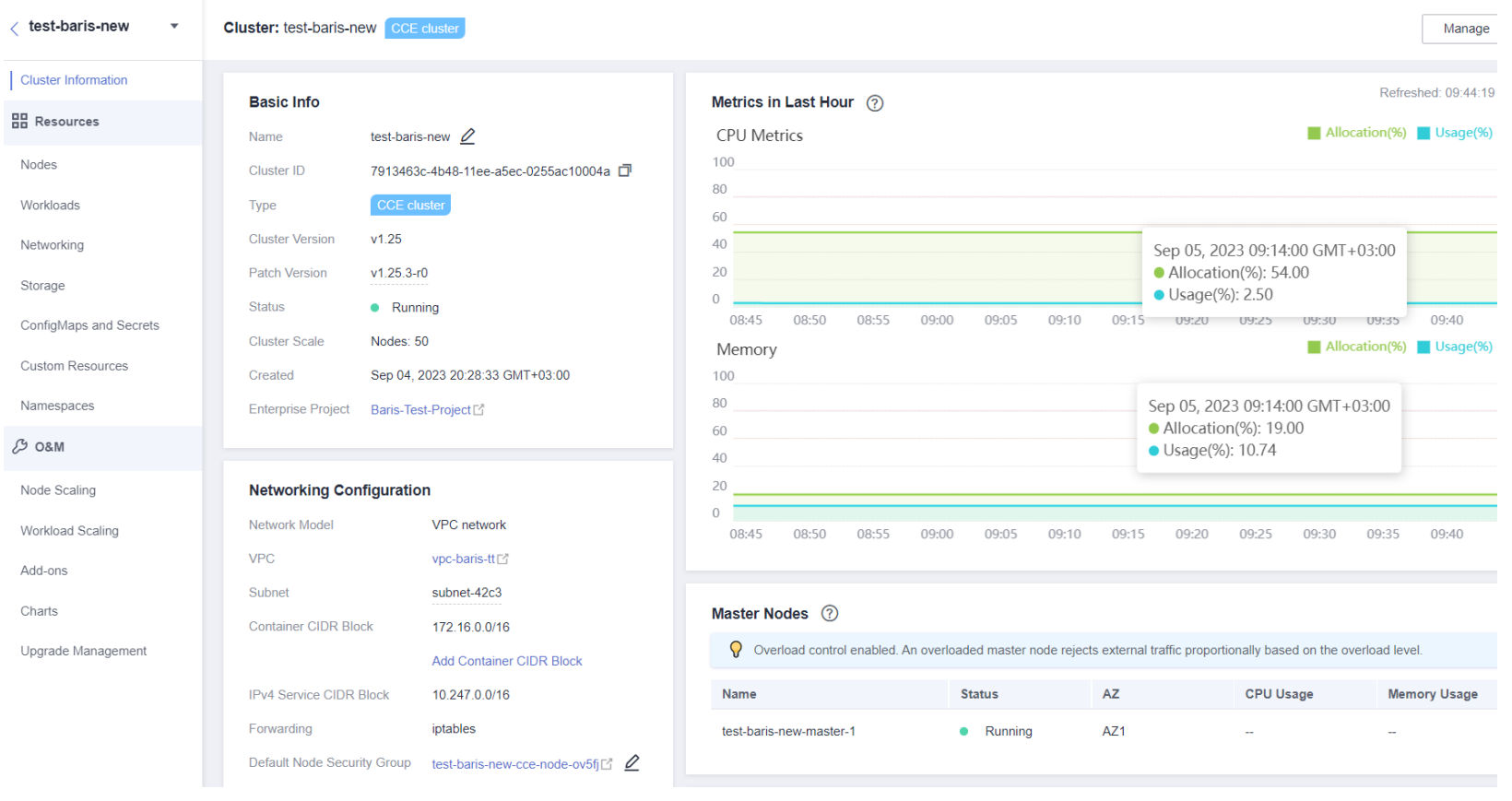1512x801 pixels.
Task: Collapse the Resources section in sidebar
Action: pyautogui.click(x=66, y=122)
